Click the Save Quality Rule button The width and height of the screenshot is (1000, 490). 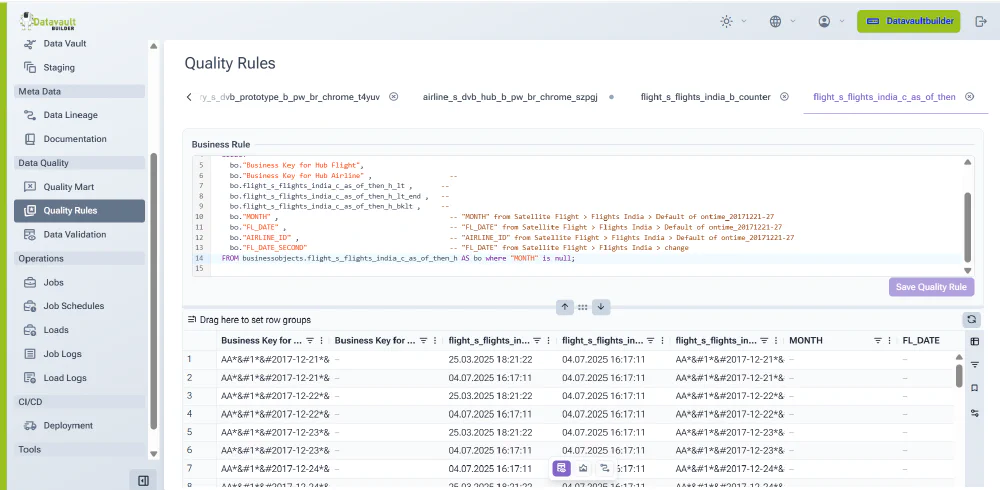pyautogui.click(x=931, y=287)
